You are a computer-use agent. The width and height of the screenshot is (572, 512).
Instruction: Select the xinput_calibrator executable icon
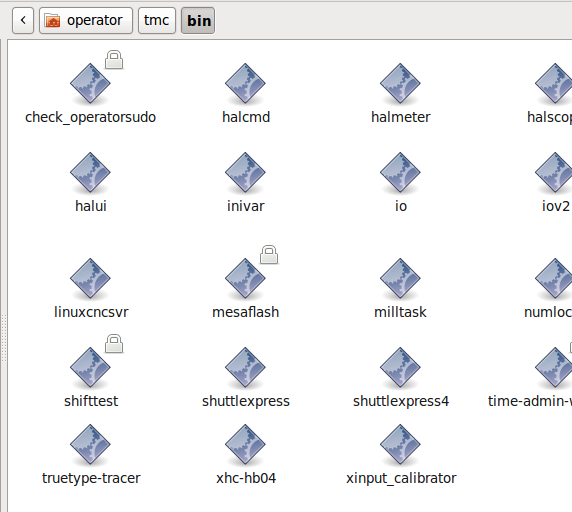pos(400,445)
